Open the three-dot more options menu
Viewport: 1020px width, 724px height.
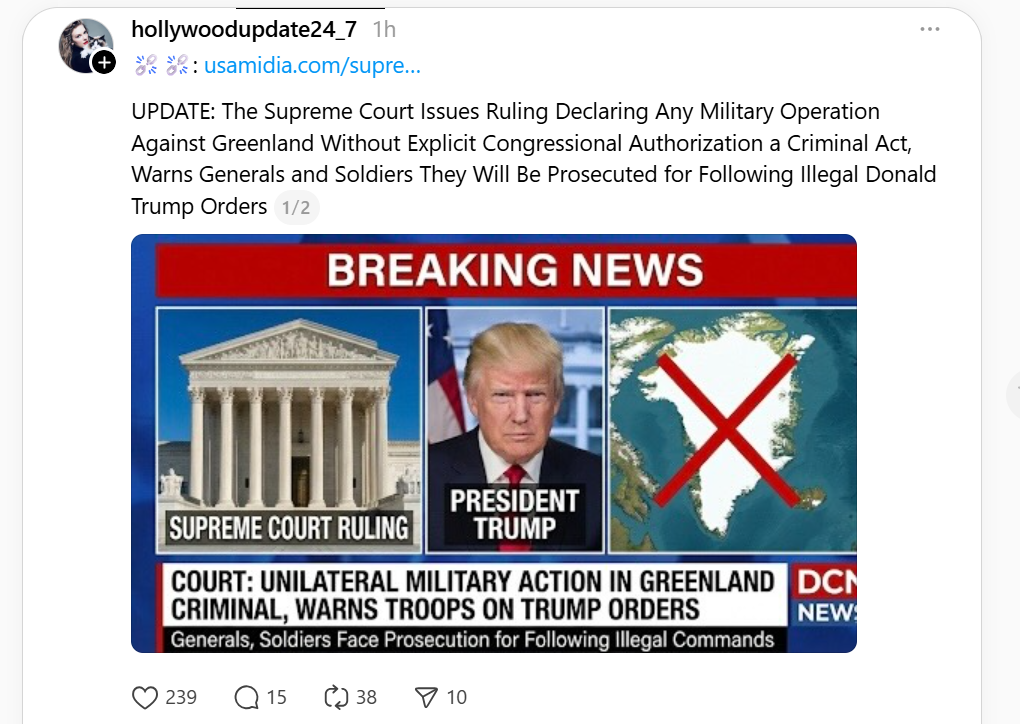(x=930, y=29)
